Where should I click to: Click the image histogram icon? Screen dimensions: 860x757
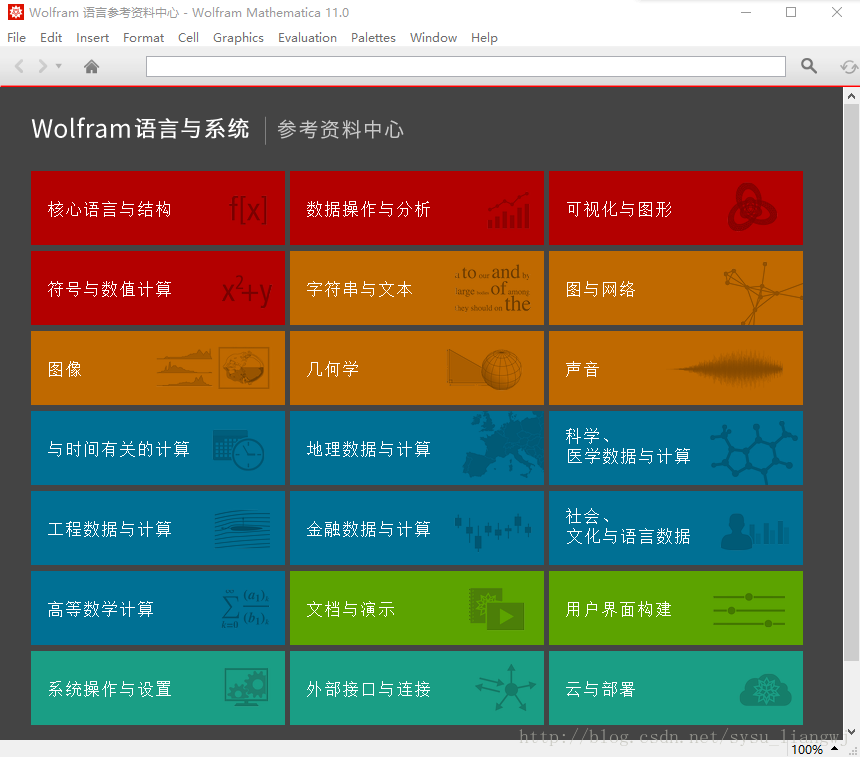tap(213, 368)
